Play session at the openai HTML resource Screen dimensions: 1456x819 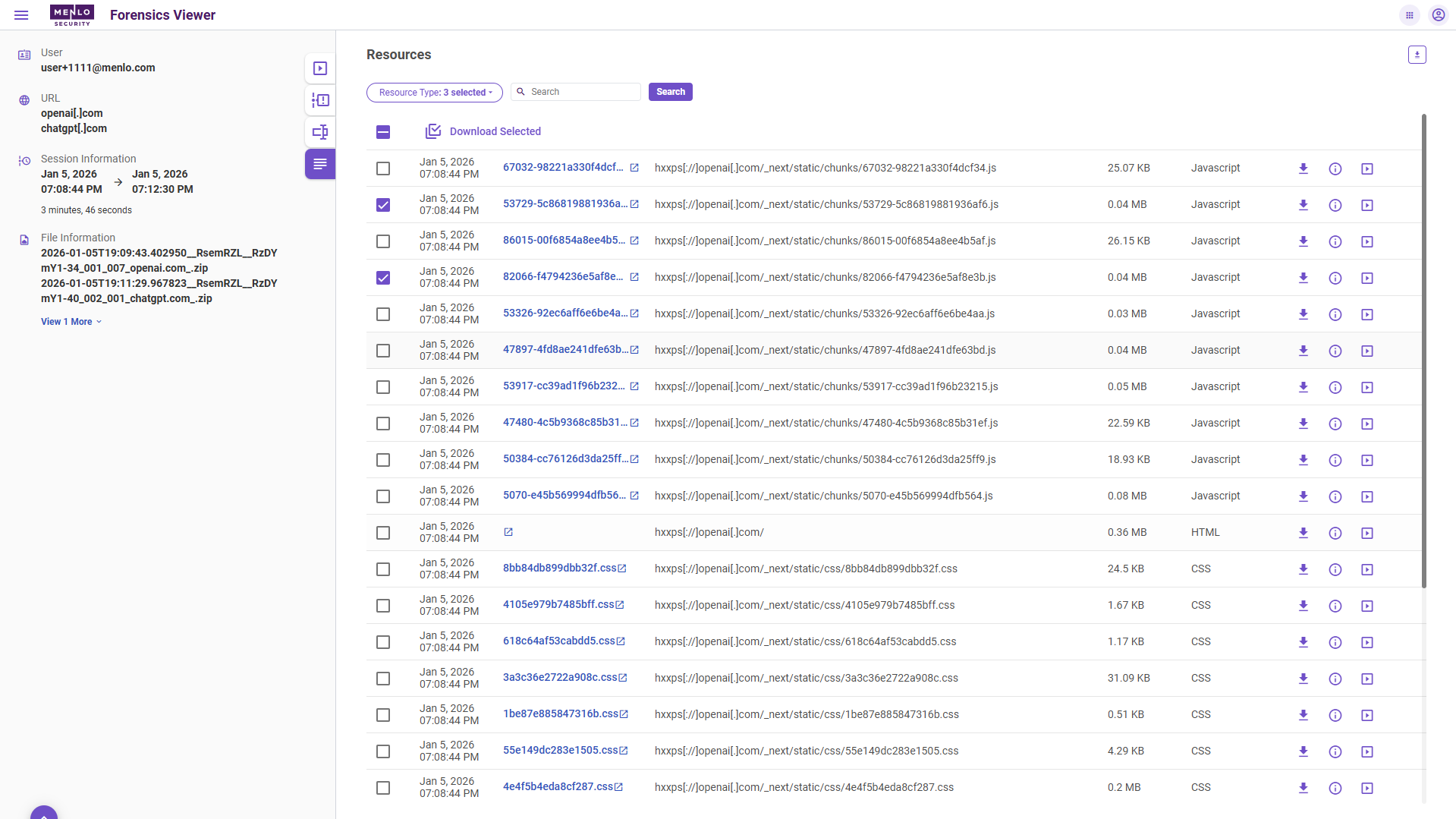coord(1367,533)
